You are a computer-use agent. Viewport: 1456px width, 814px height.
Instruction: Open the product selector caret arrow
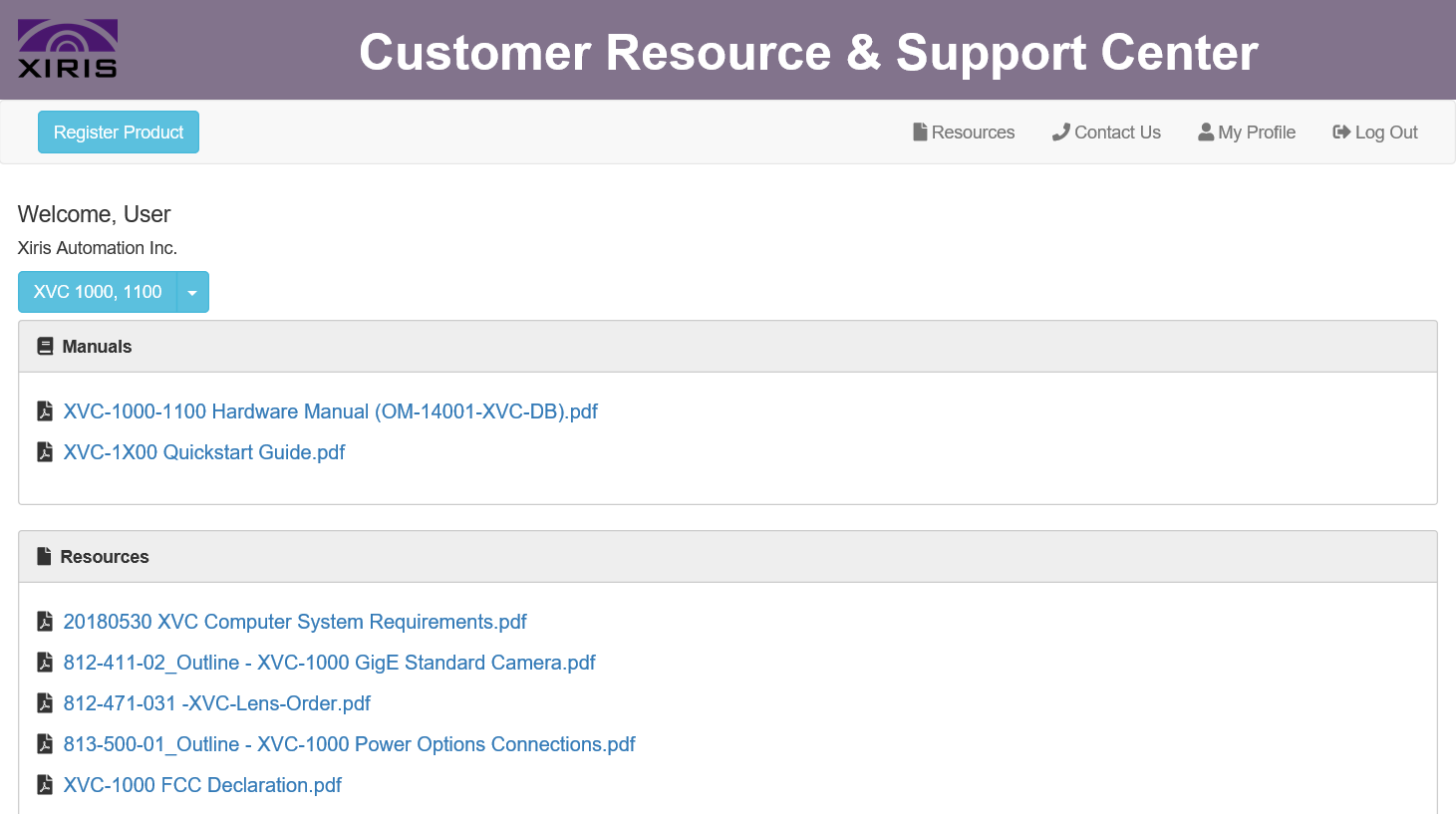191,291
